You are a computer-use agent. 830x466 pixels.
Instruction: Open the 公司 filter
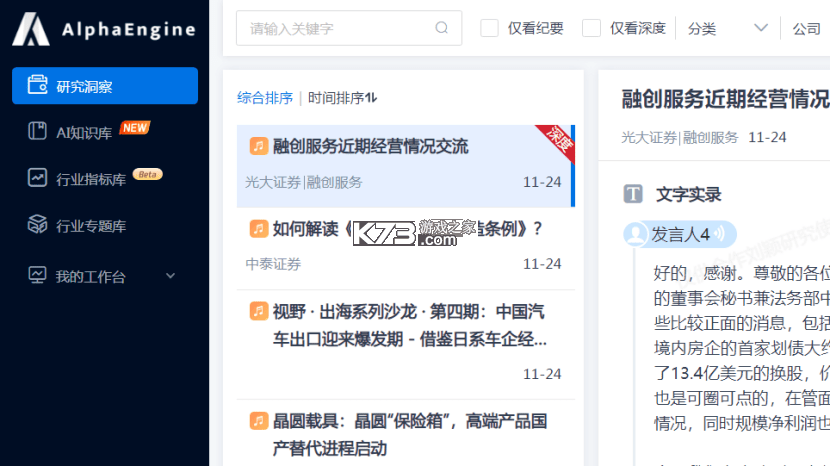click(x=806, y=29)
